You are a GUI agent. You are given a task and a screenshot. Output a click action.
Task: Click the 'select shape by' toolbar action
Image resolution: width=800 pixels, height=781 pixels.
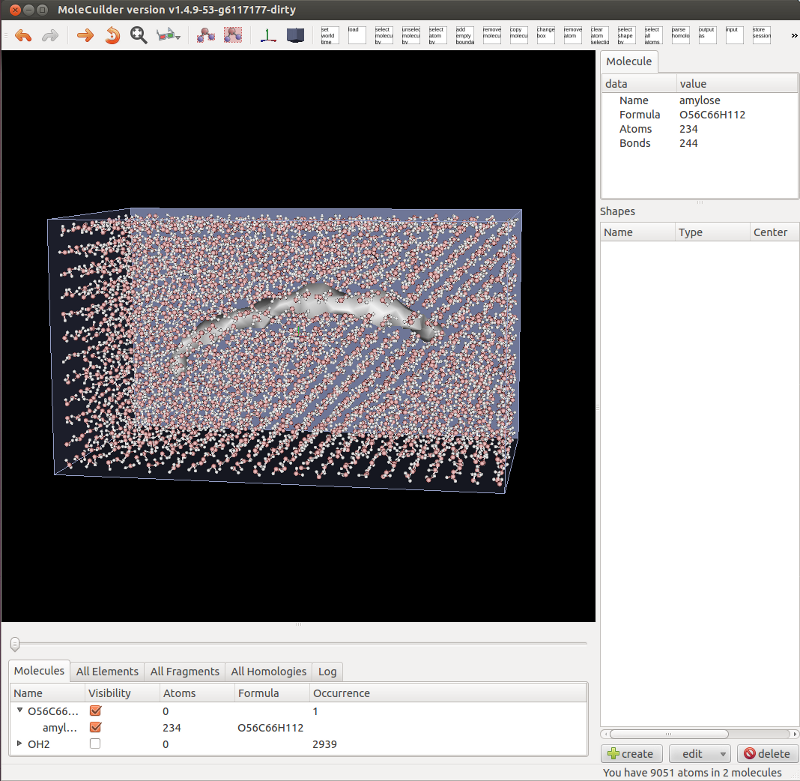pos(627,35)
